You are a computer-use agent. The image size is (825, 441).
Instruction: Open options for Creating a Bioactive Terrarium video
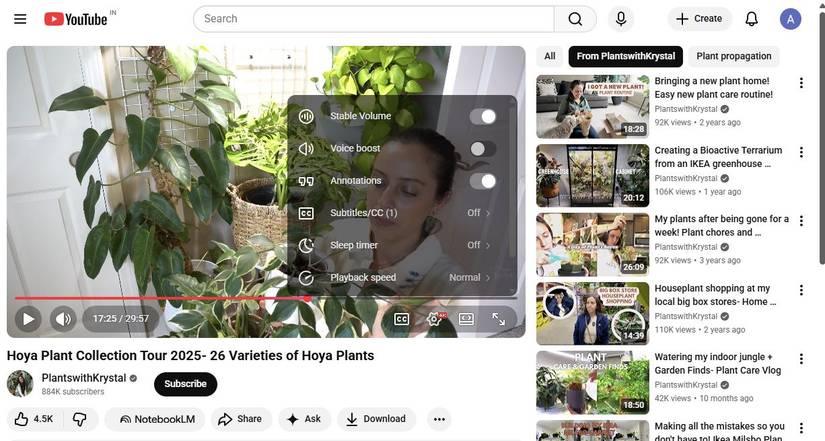point(801,152)
